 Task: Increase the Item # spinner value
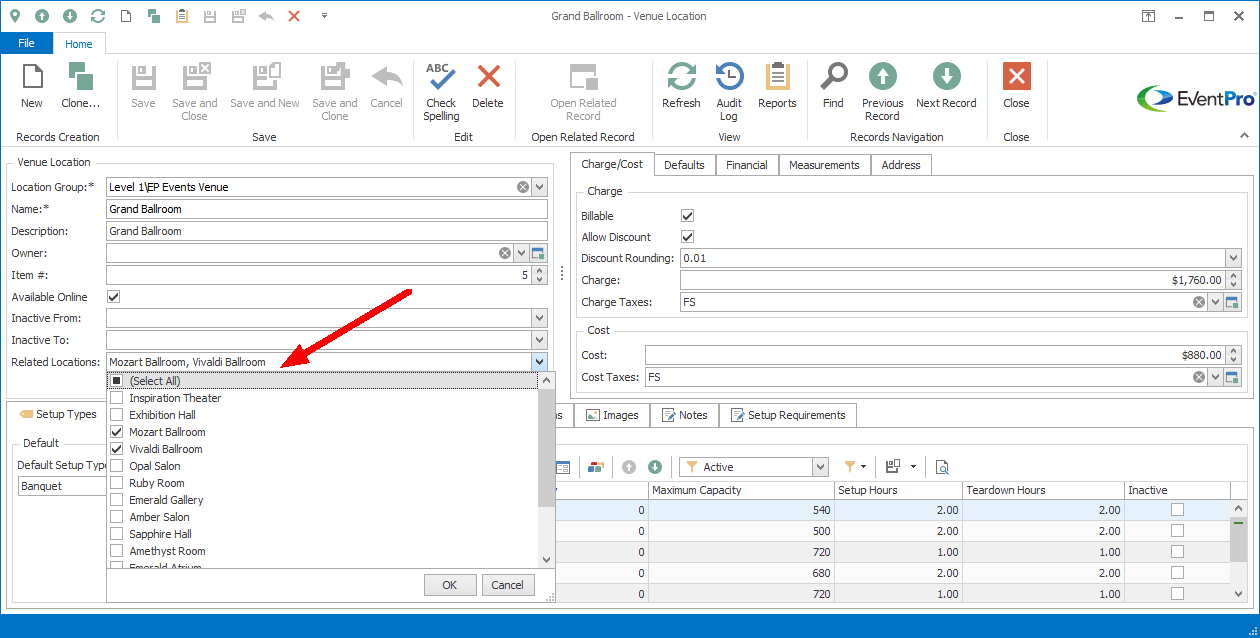click(x=540, y=270)
